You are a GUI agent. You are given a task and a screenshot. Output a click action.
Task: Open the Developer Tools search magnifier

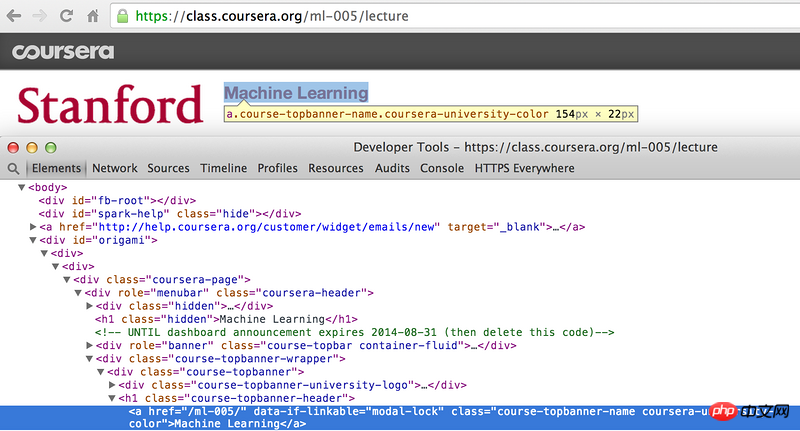(13, 168)
